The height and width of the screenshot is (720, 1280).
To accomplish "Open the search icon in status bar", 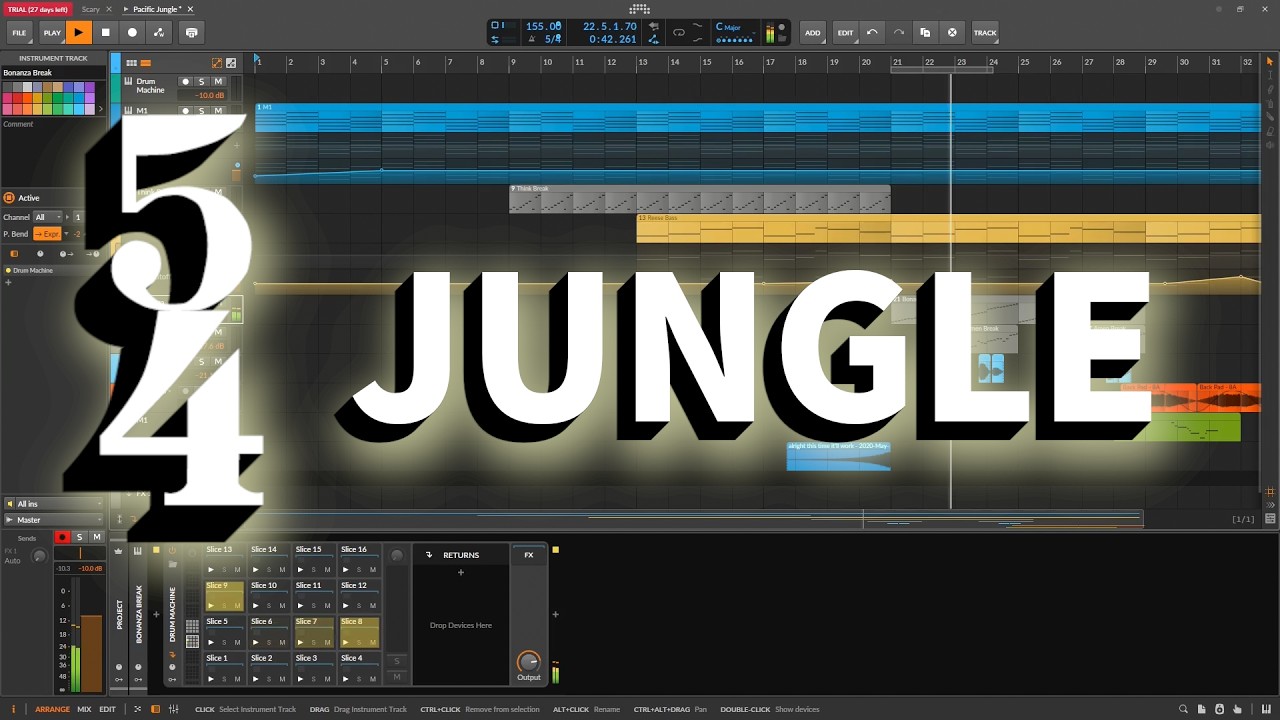I will (1183, 709).
